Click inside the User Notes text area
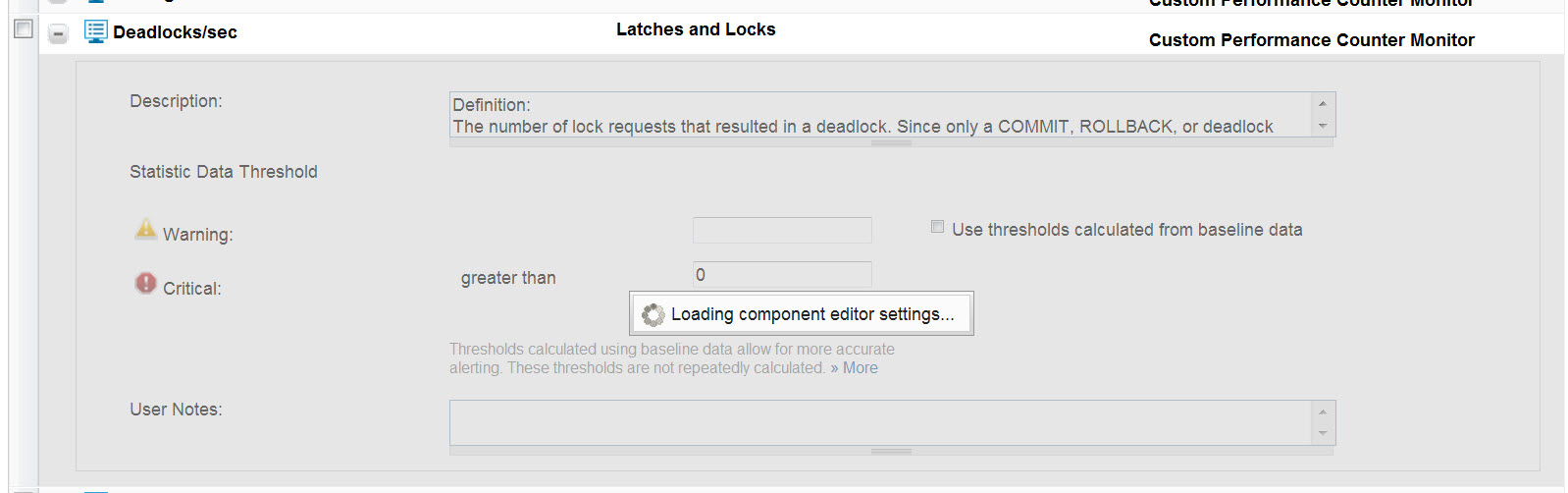 click(880, 422)
